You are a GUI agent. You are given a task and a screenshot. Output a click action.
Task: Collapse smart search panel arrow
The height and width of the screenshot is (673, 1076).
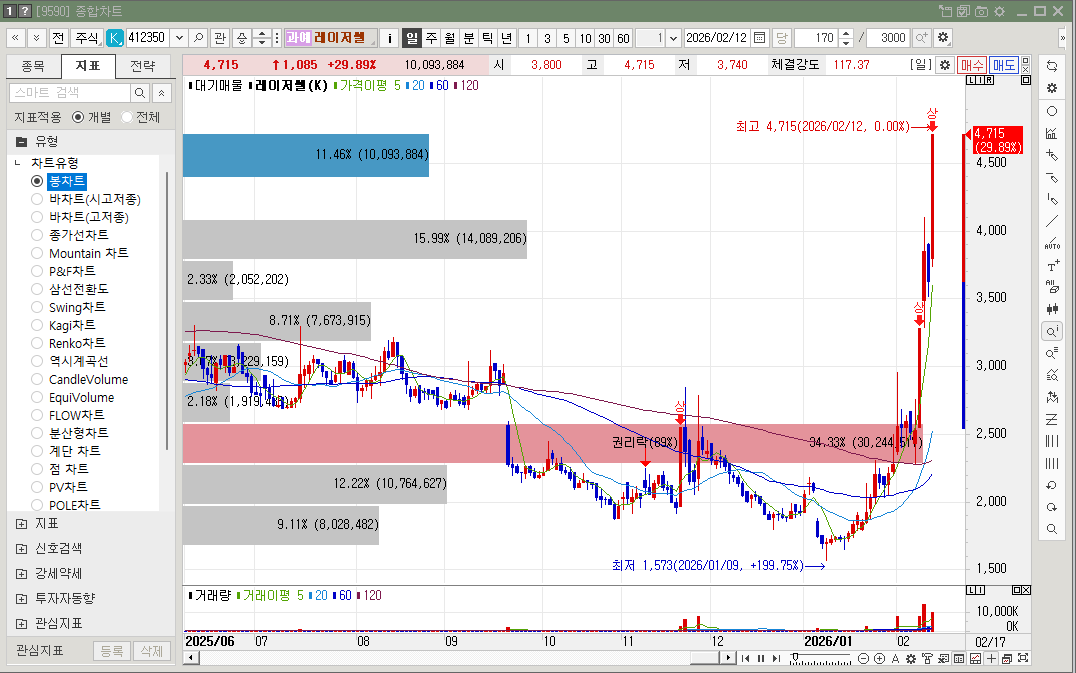(161, 93)
